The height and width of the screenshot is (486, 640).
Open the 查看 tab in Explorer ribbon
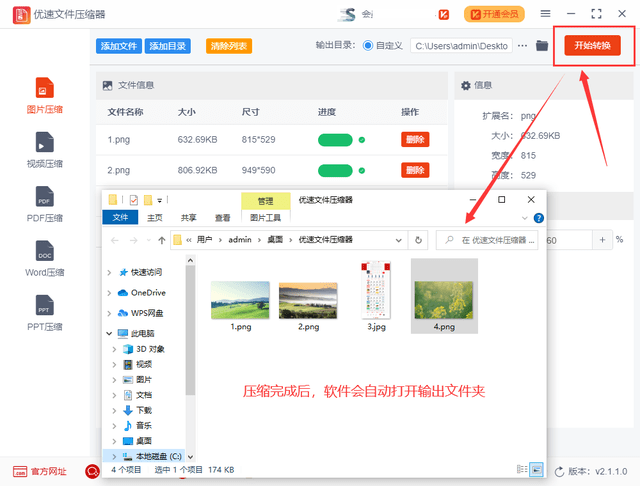point(222,217)
